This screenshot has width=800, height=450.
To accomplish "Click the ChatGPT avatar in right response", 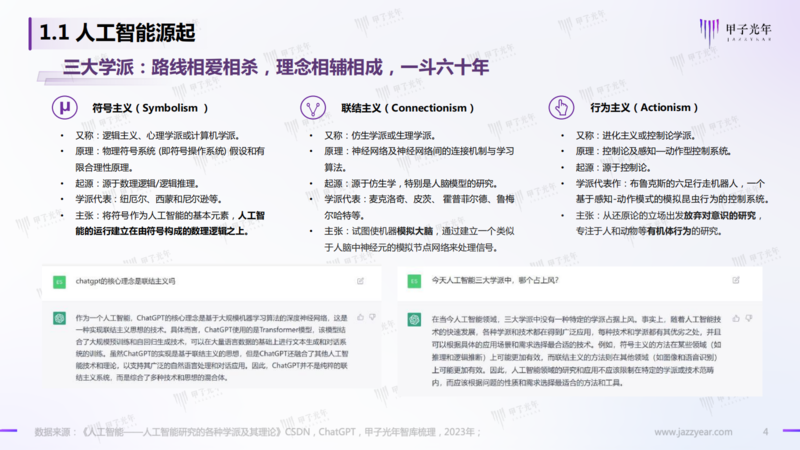I will [x=412, y=319].
